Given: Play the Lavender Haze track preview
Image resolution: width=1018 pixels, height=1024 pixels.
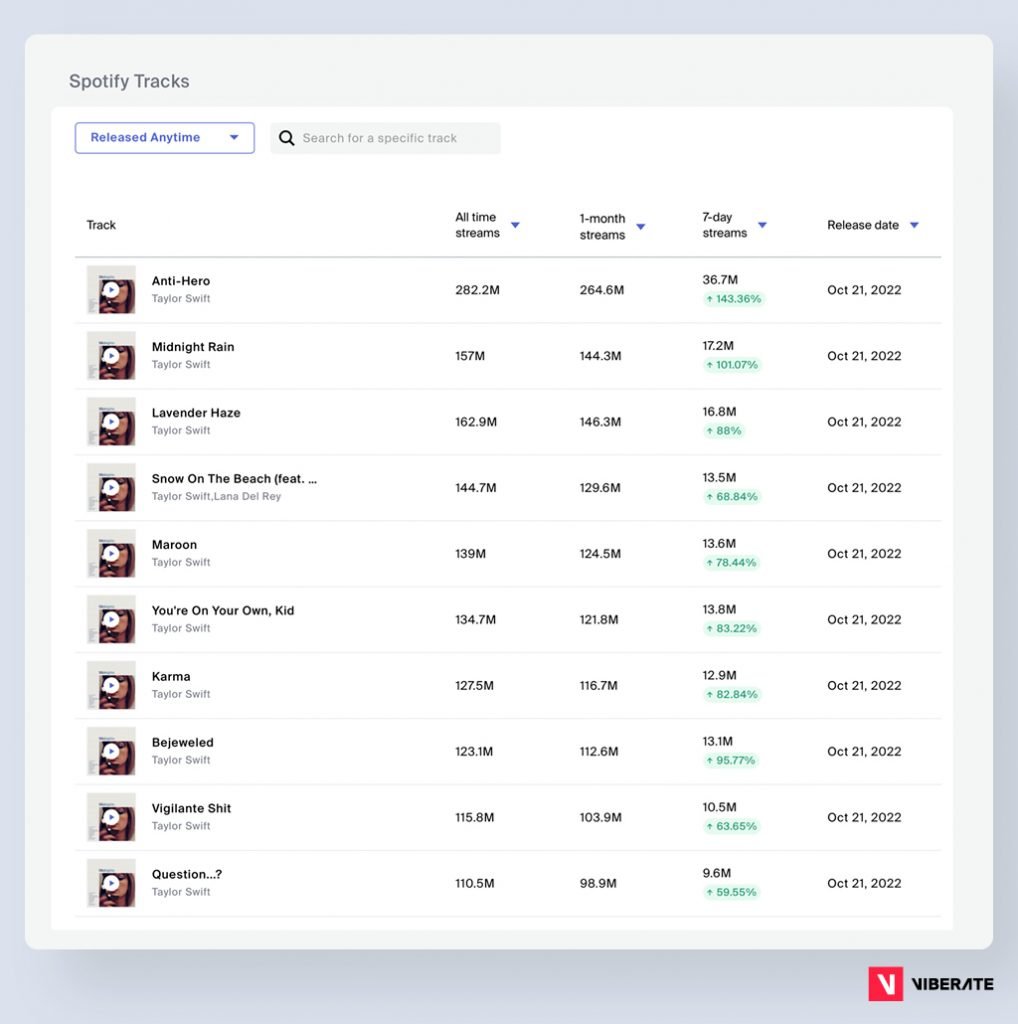Looking at the screenshot, I should [111, 422].
